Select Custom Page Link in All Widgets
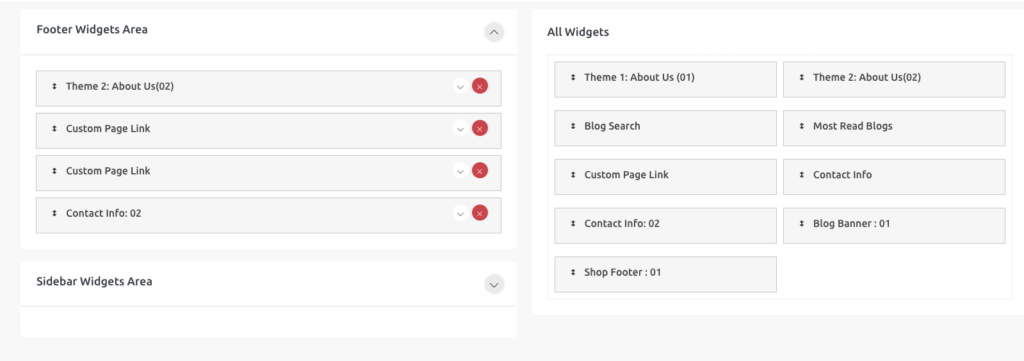1024x361 pixels. coord(665,177)
